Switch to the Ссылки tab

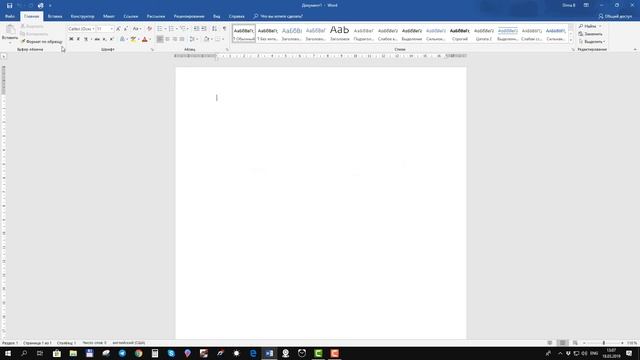[x=131, y=16]
